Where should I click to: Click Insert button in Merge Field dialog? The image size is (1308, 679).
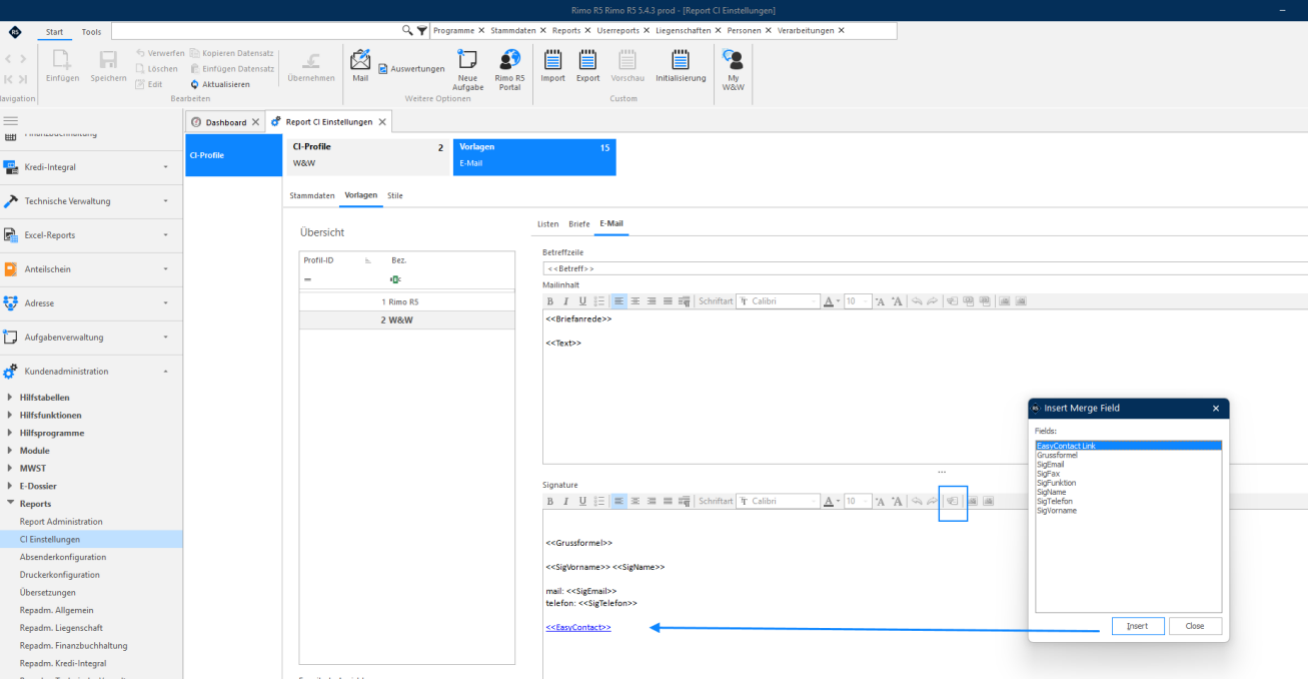(x=1138, y=626)
